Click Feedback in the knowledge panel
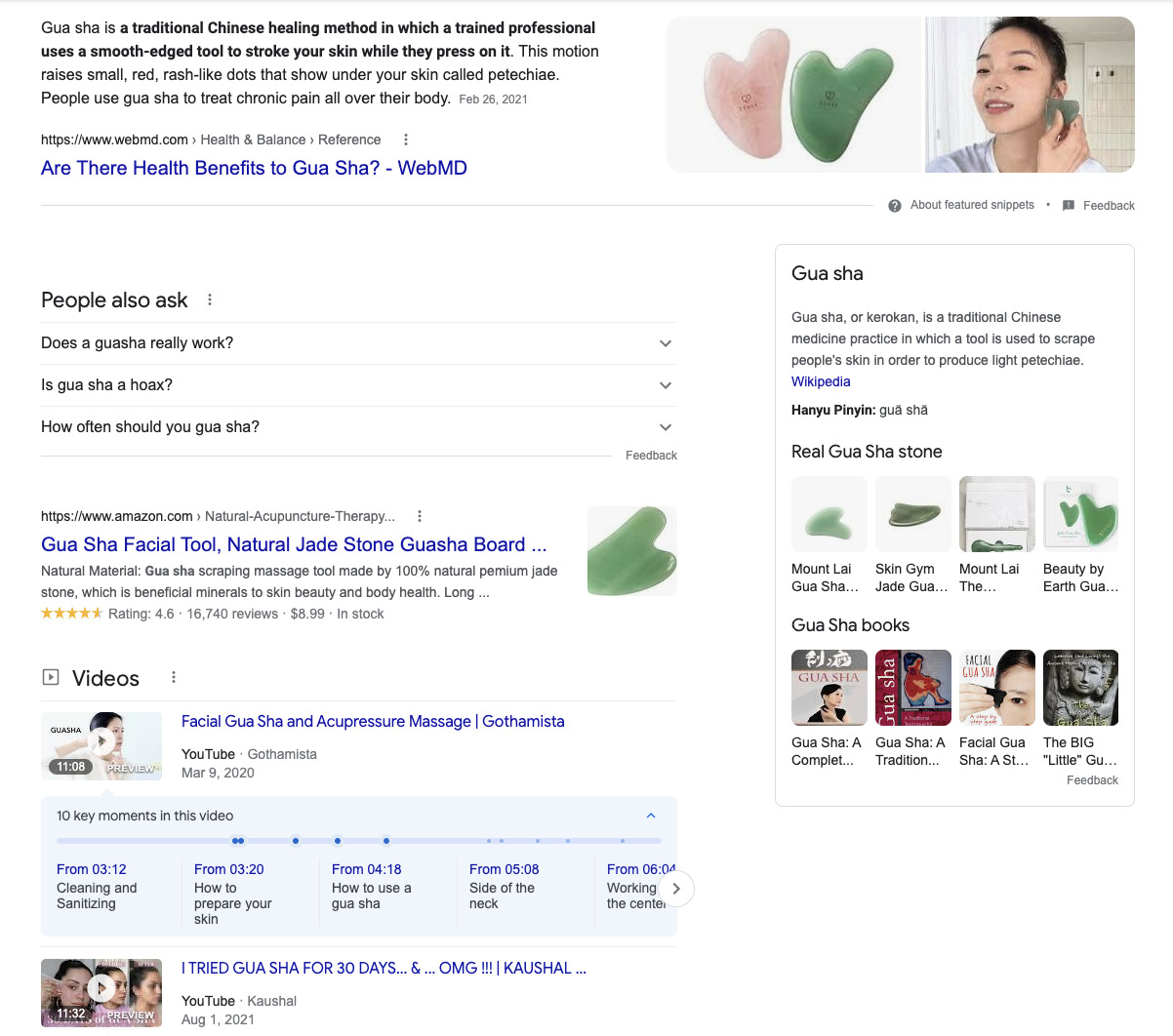The image size is (1173, 1036). [x=1092, y=780]
